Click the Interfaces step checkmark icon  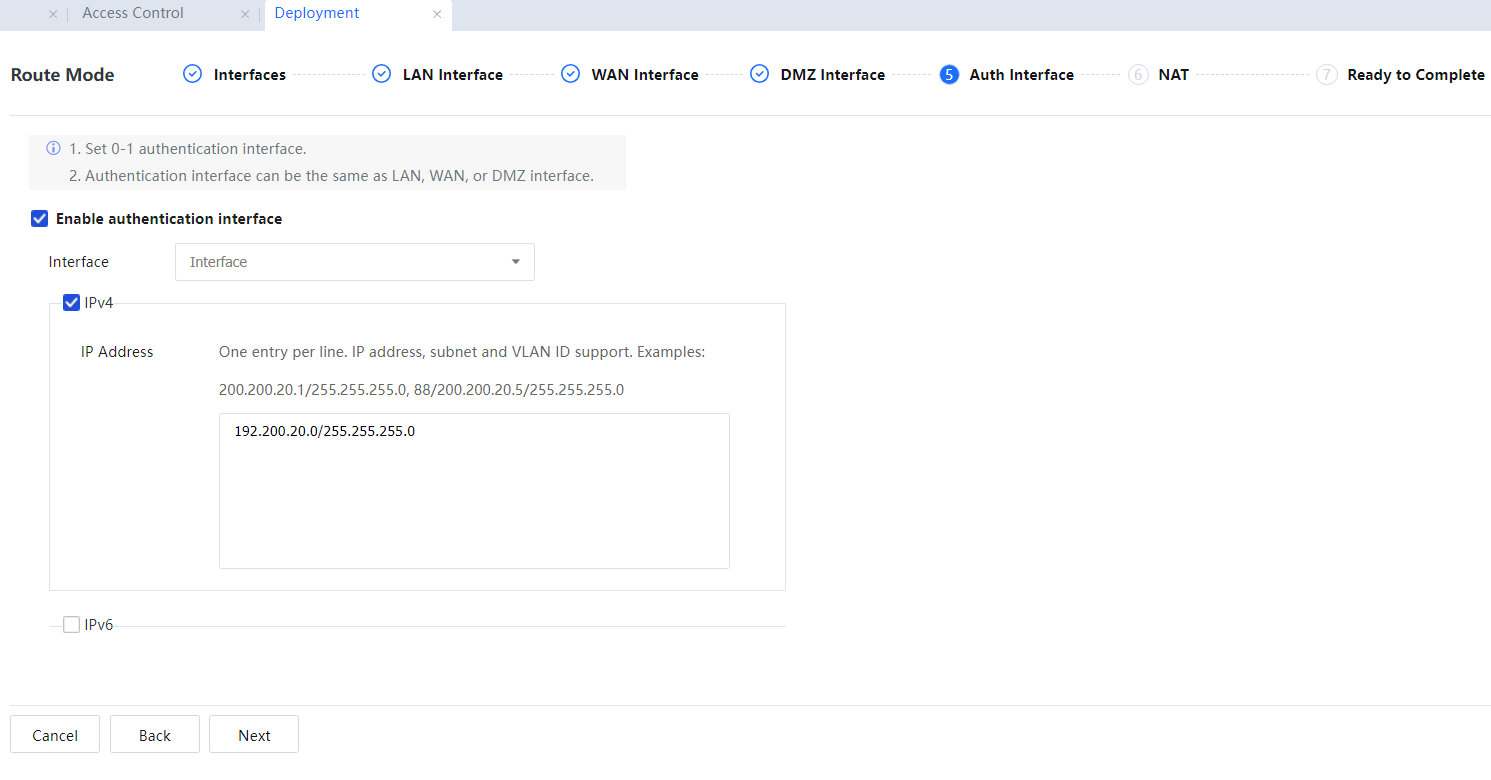[x=193, y=74]
